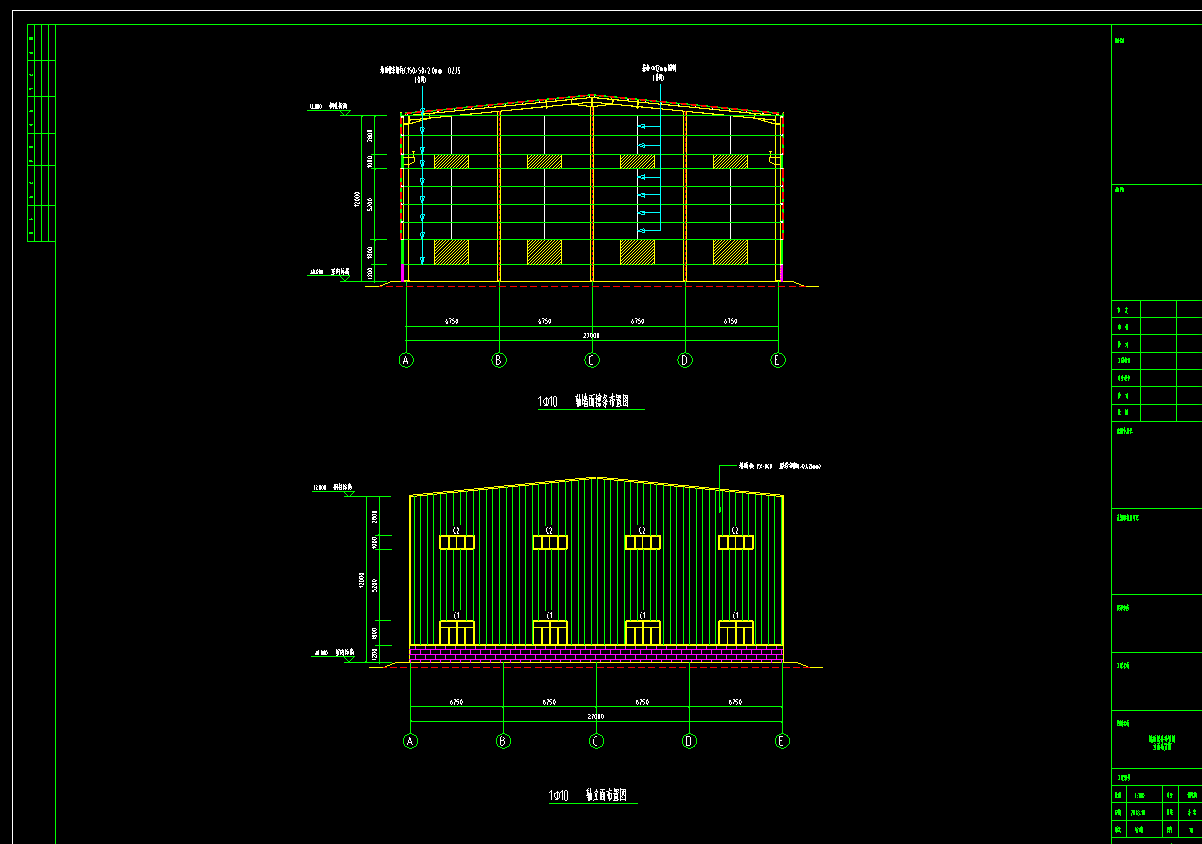Select the cyan purlin leader note above axis A
The width and height of the screenshot is (1202, 844).
point(420,74)
